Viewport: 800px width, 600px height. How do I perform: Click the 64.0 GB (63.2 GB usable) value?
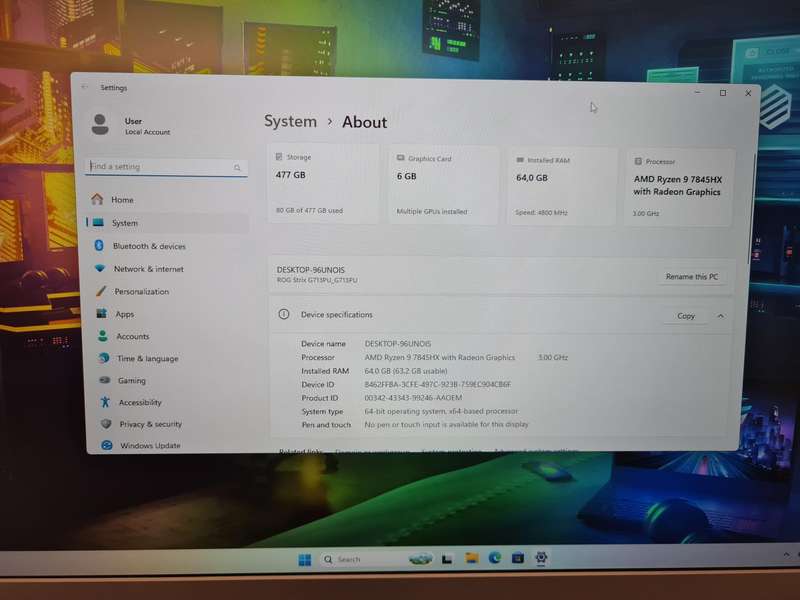[x=406, y=371]
